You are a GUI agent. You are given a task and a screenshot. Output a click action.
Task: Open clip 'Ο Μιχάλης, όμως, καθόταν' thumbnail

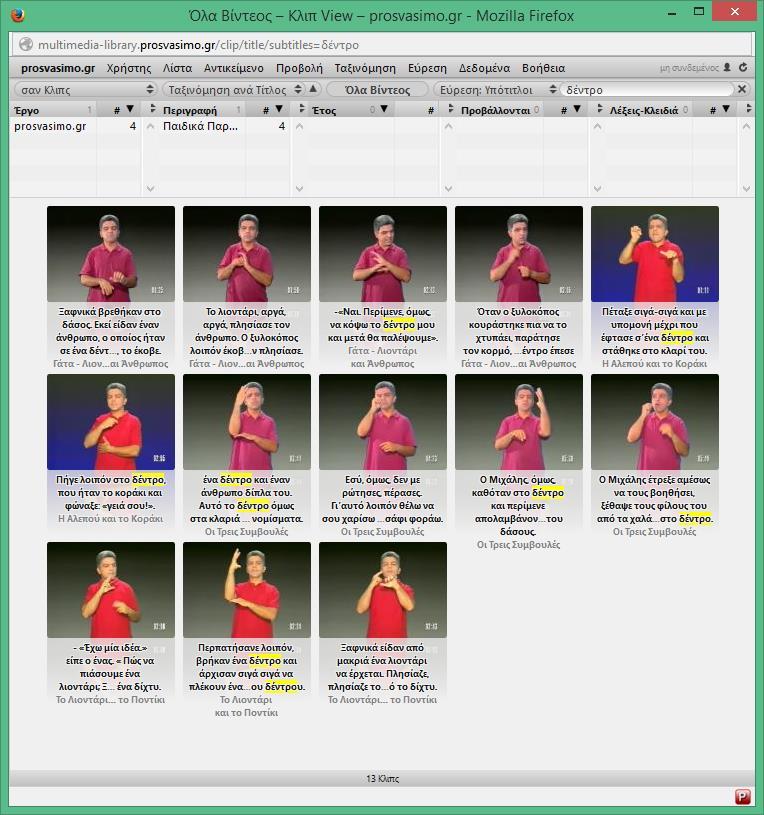tap(519, 422)
